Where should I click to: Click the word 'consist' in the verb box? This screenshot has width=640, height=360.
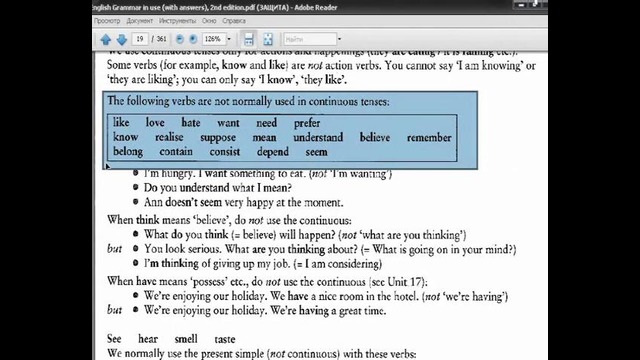[224, 151]
